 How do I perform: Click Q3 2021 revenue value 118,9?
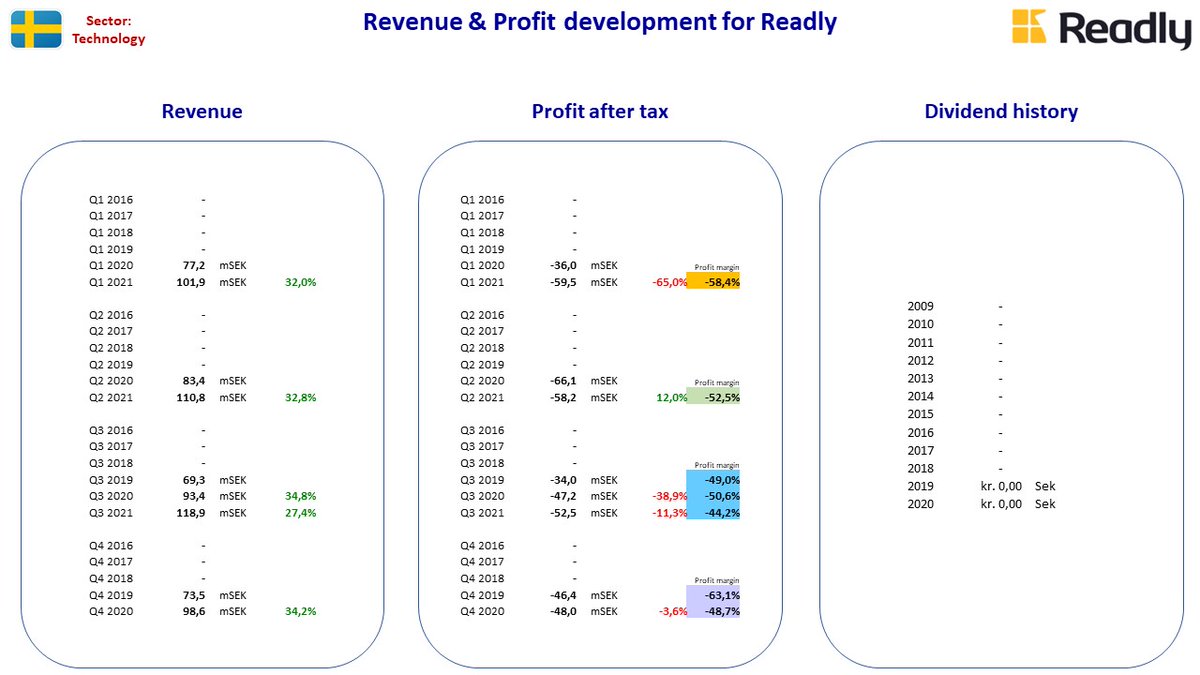pyautogui.click(x=190, y=512)
